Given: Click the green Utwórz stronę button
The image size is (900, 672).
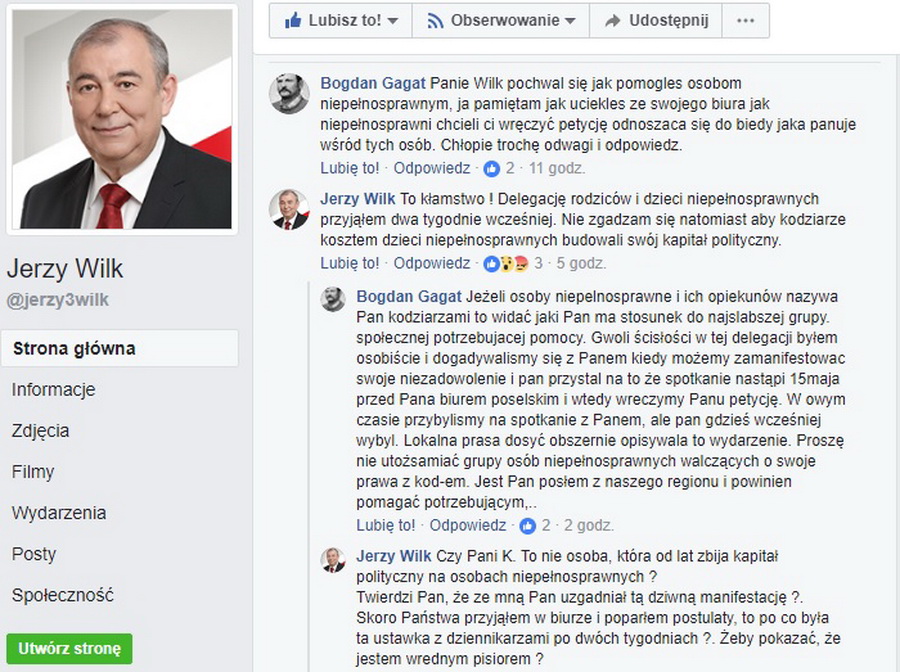Looking at the screenshot, I should click(69, 648).
